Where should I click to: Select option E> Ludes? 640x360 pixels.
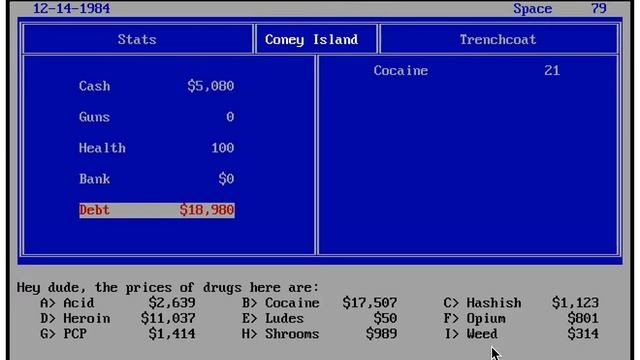273,319
